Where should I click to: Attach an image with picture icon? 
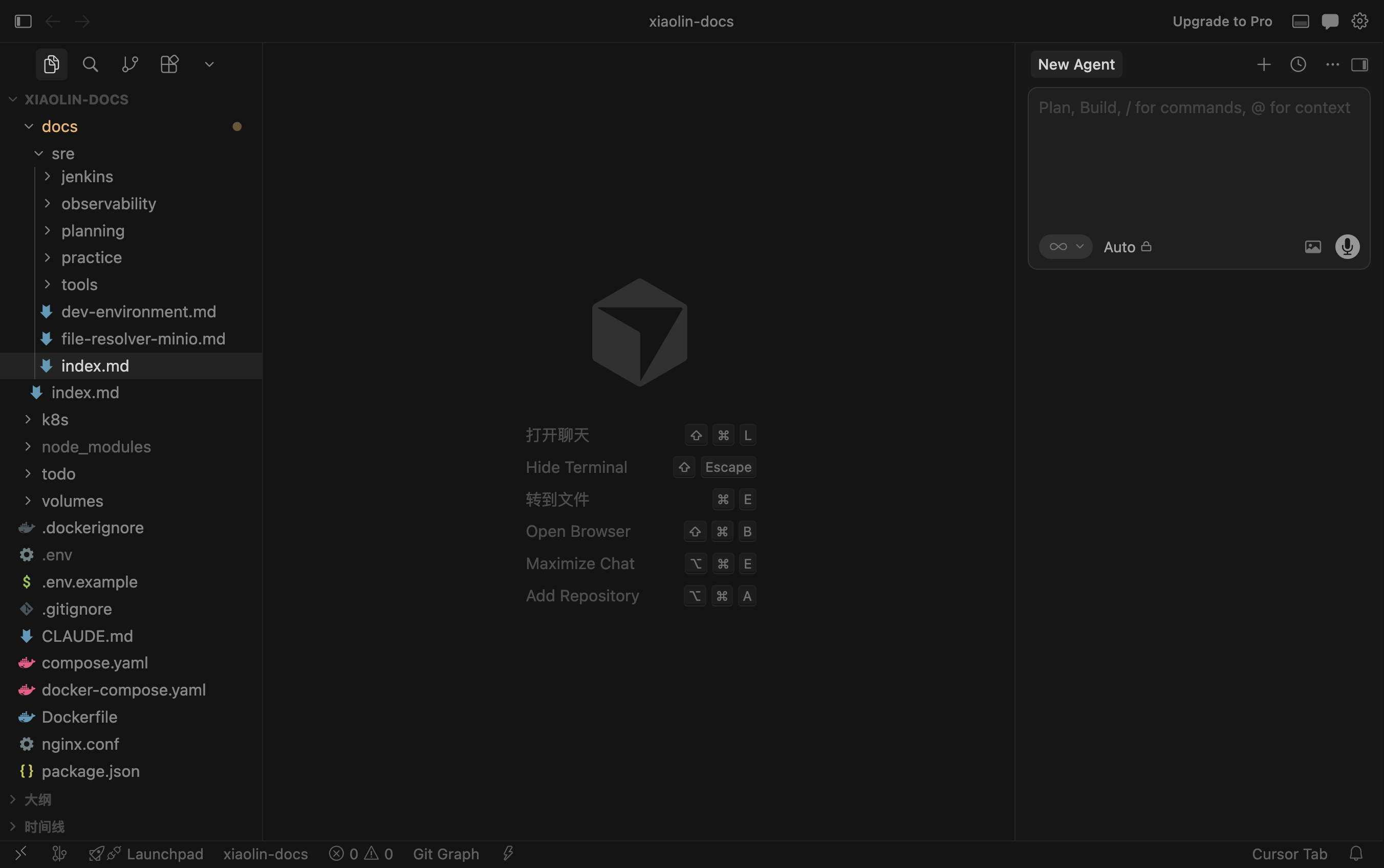[1313, 247]
